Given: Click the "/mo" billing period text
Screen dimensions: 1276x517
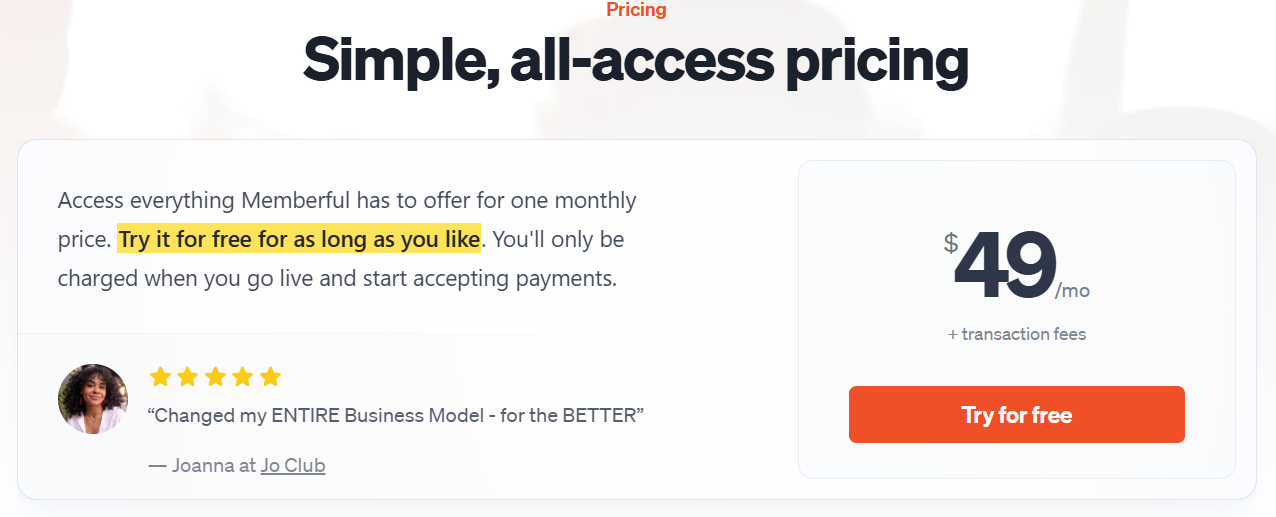Looking at the screenshot, I should coord(1072,291).
